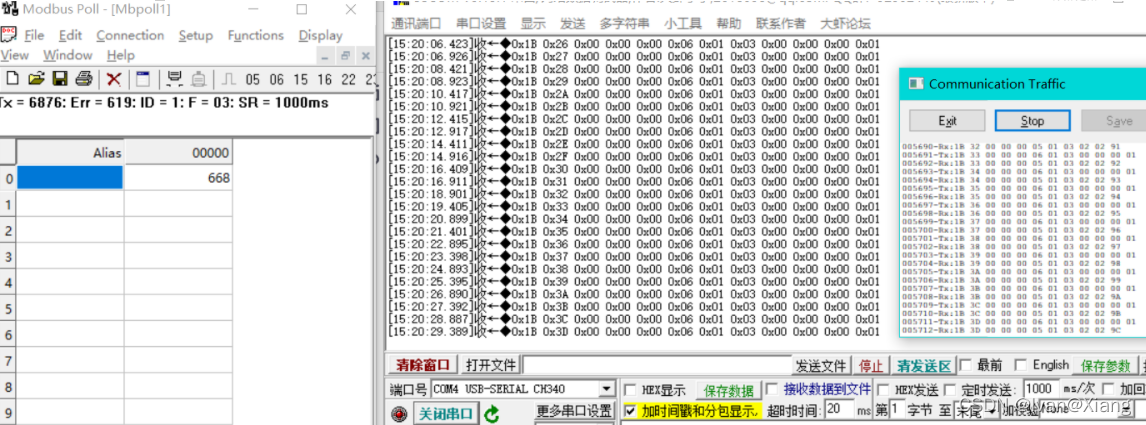Click the Modbus Poll title bar app icon

point(10,9)
